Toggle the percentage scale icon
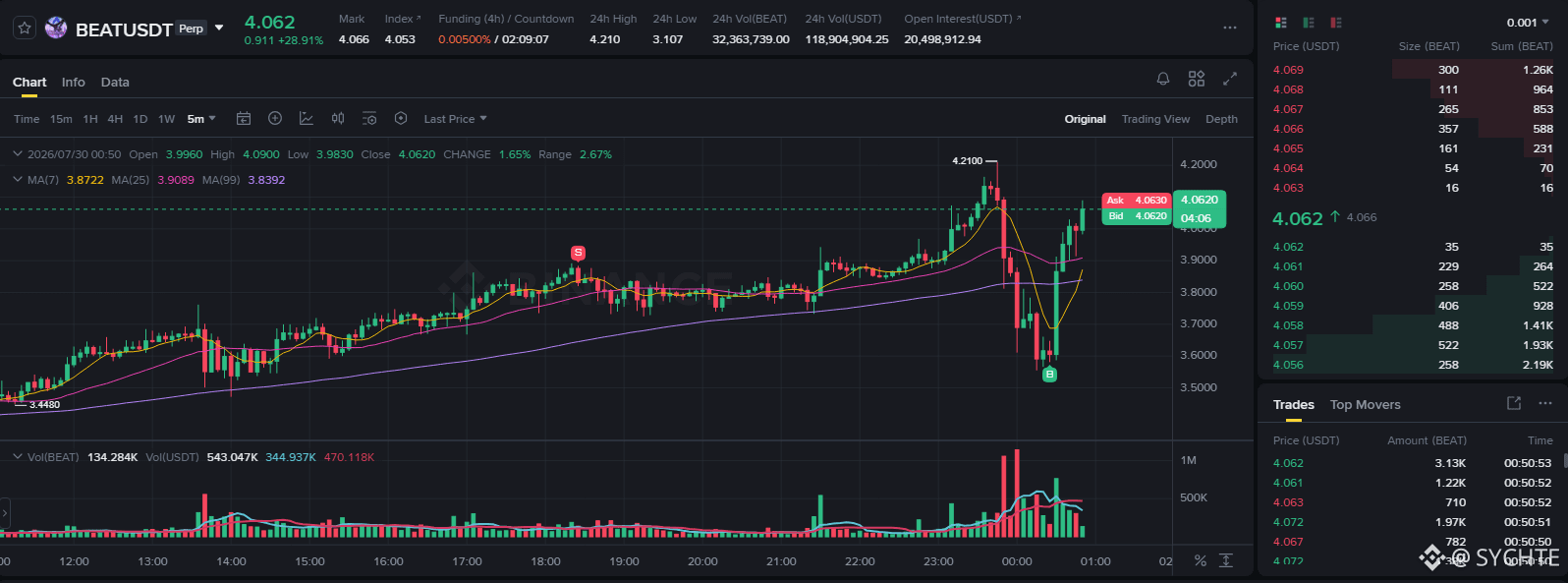Image resolution: width=1568 pixels, height=583 pixels. (x=1200, y=560)
